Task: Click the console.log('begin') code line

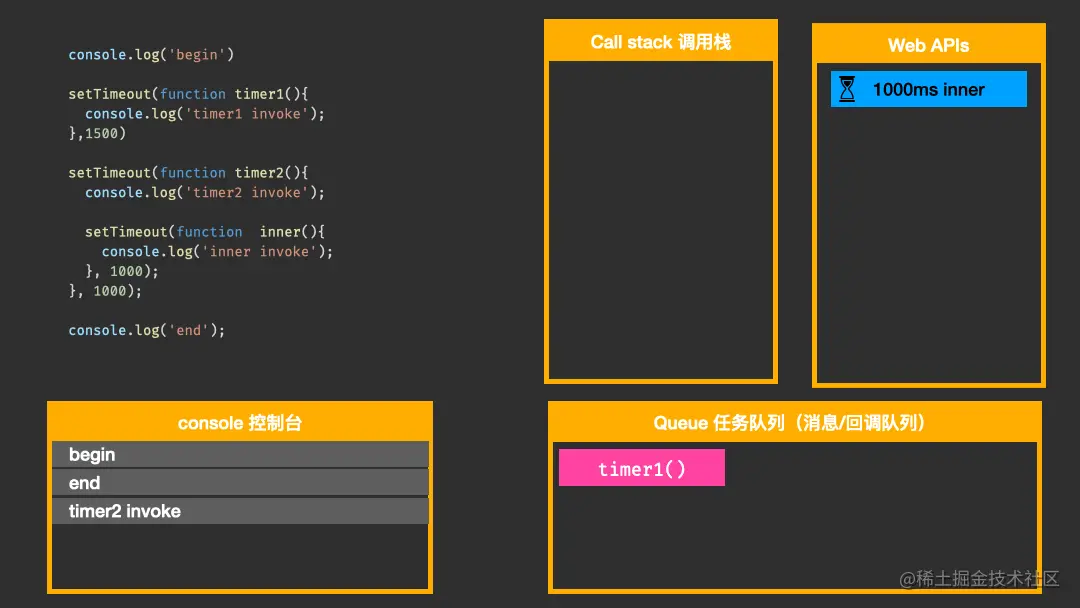Action: [151, 54]
